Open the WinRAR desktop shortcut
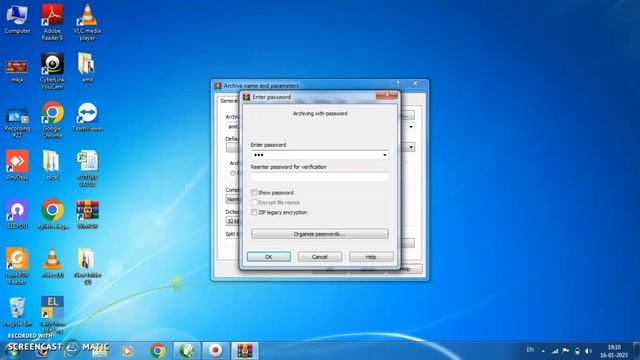 pyautogui.click(x=87, y=214)
